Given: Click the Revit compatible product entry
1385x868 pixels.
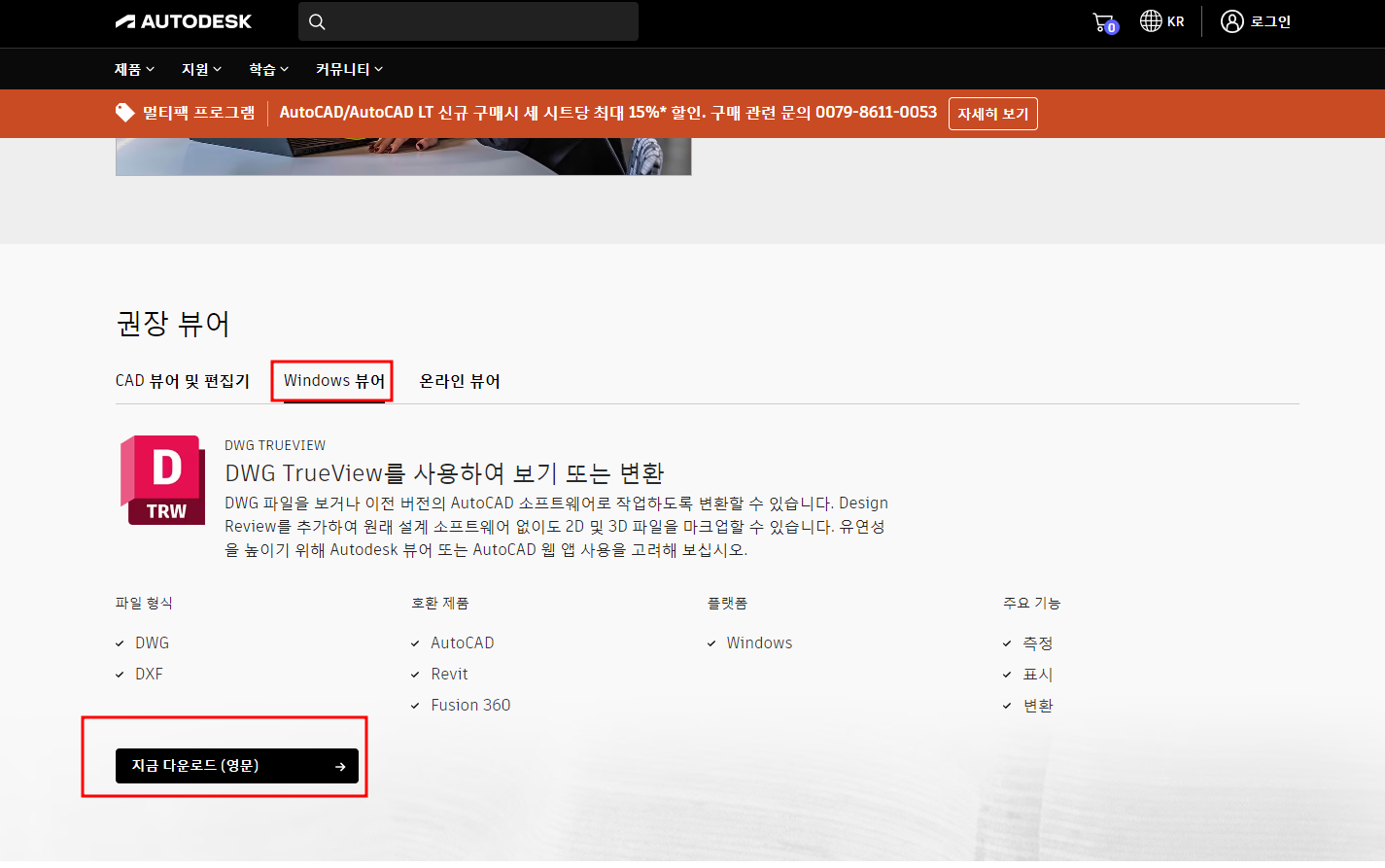Looking at the screenshot, I should [x=449, y=674].
